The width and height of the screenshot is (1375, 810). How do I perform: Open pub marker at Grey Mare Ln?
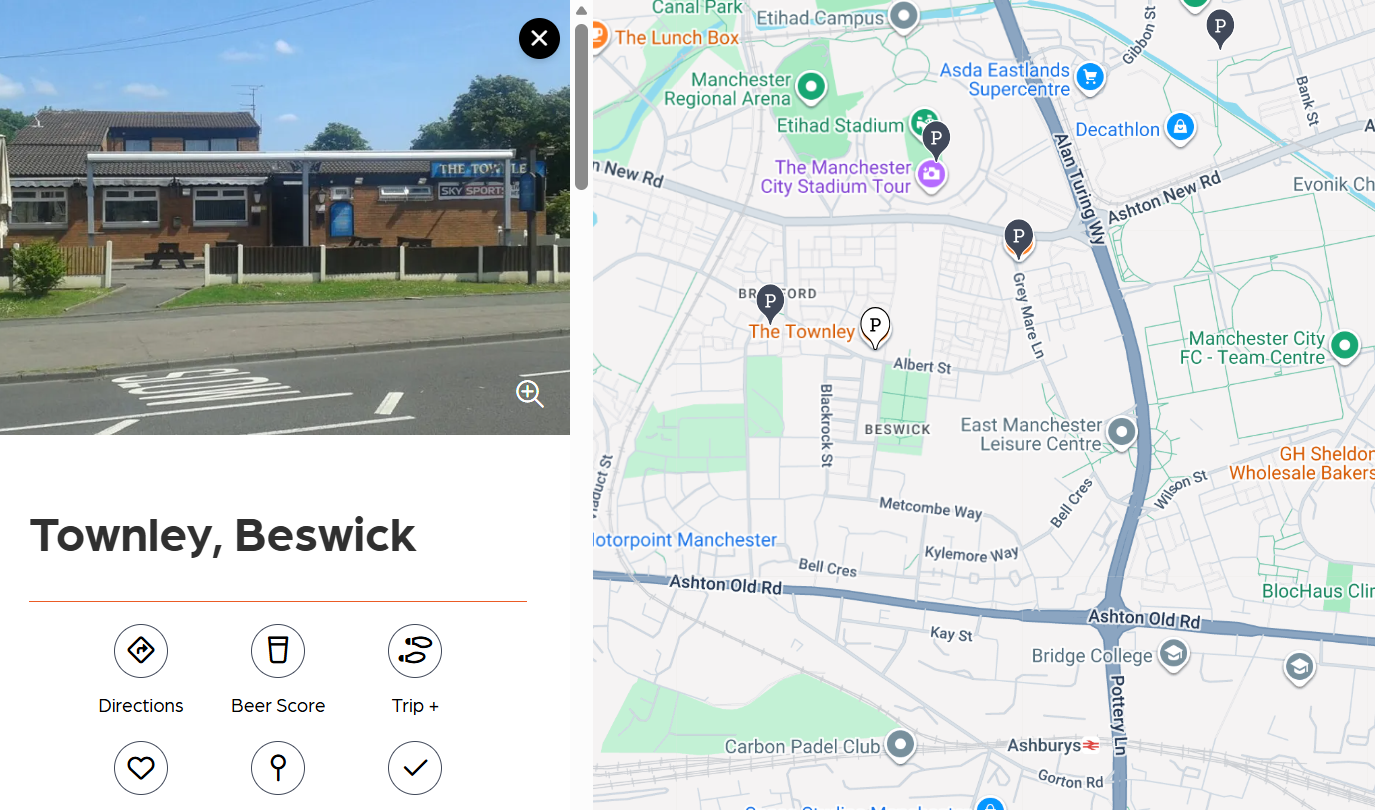point(1018,239)
